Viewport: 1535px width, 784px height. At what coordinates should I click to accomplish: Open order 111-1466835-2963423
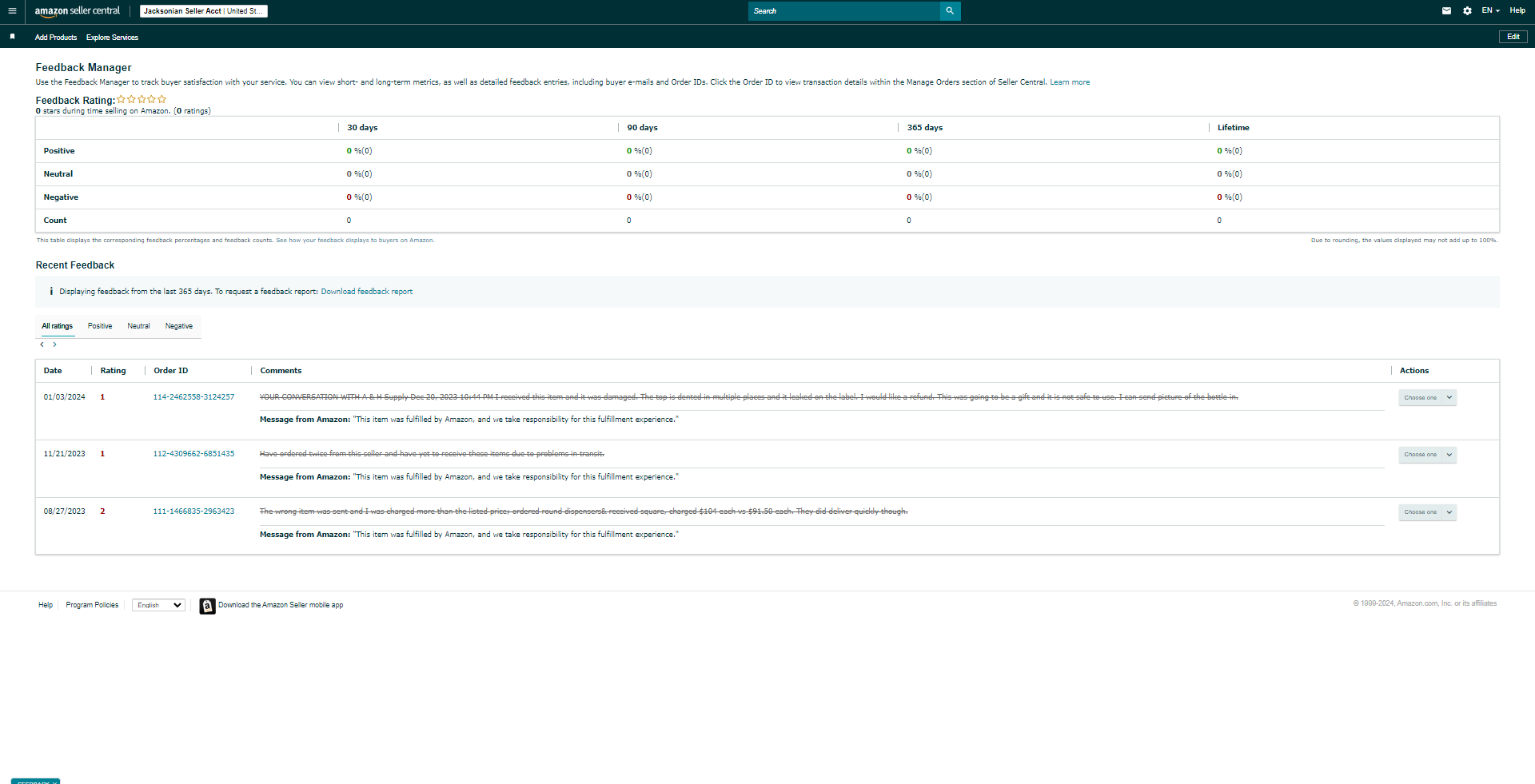(194, 511)
